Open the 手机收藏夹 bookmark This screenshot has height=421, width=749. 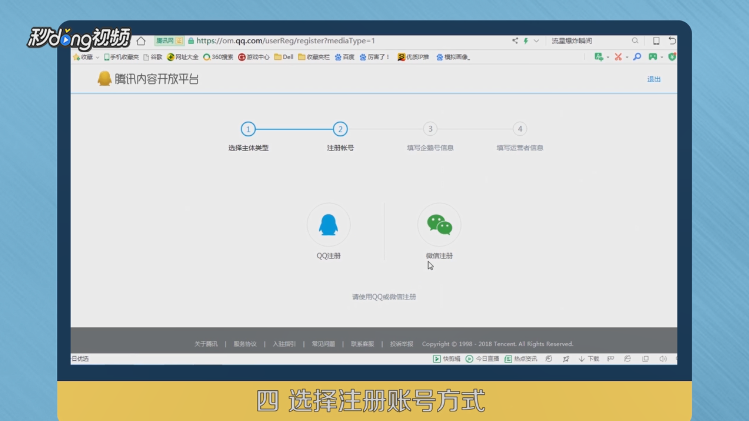[121, 57]
